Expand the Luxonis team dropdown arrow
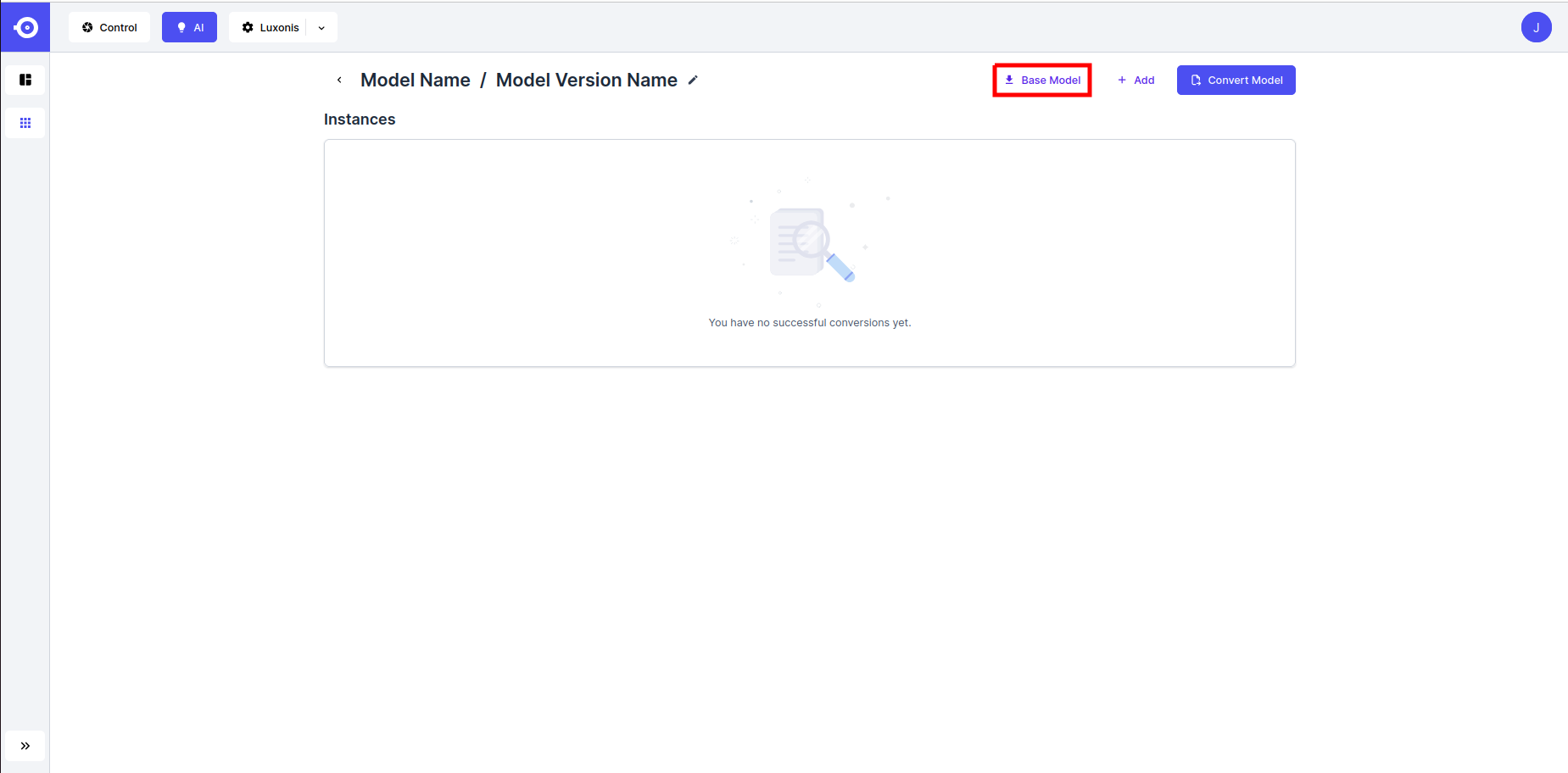 321,28
